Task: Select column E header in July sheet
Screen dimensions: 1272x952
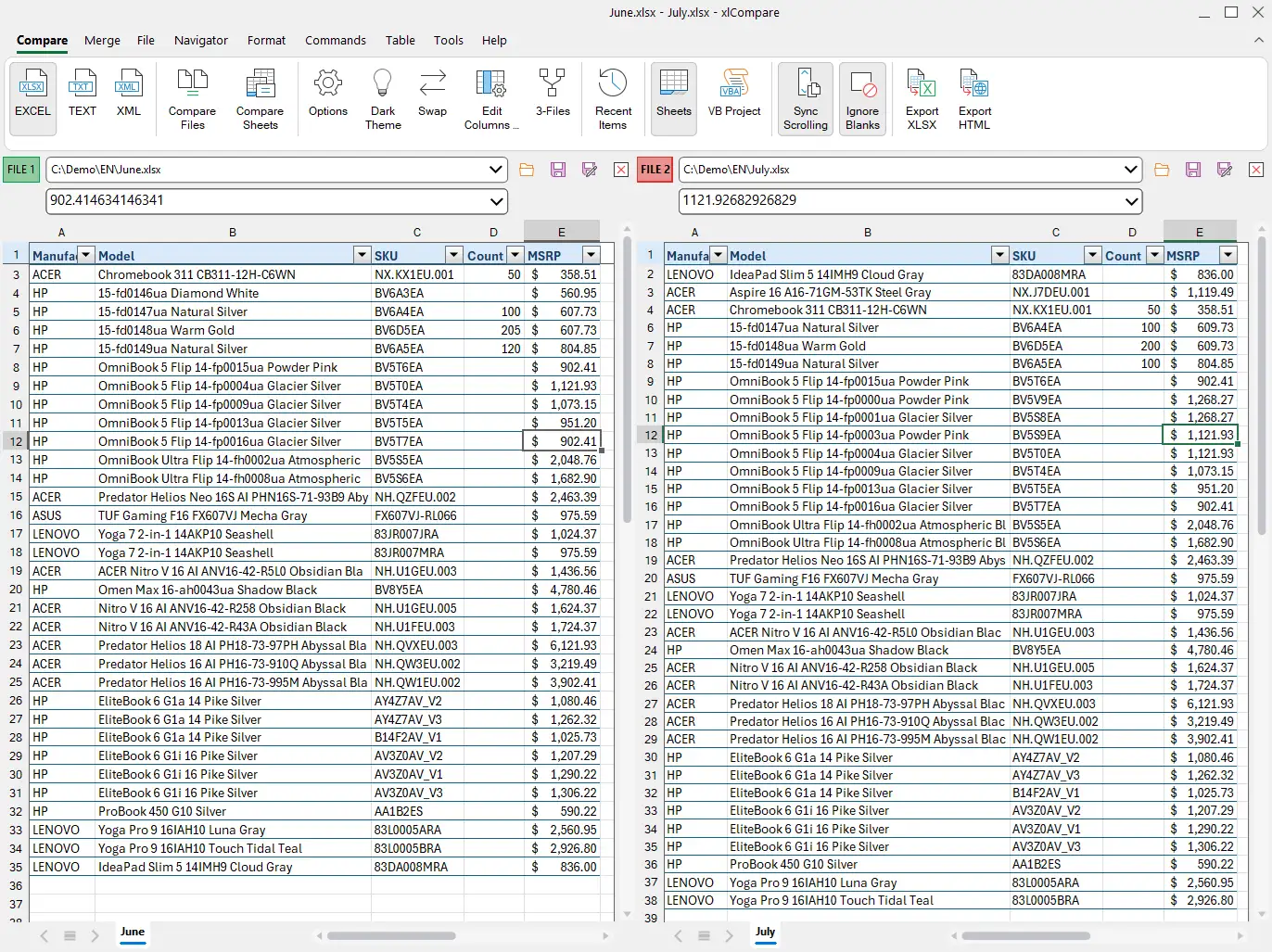Action: click(1199, 232)
